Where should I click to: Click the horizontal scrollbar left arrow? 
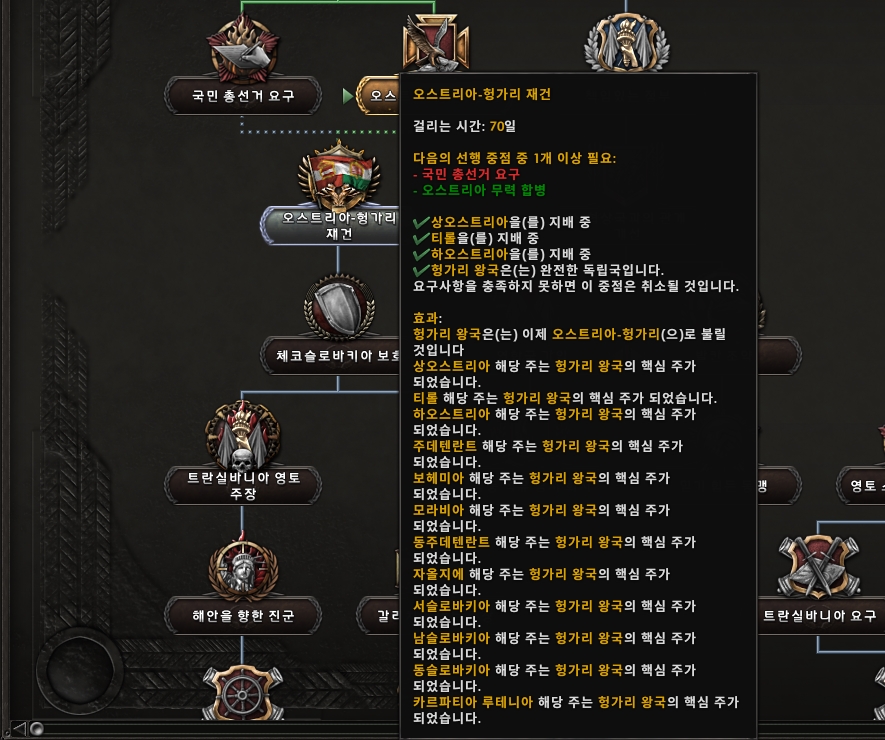coord(19,728)
